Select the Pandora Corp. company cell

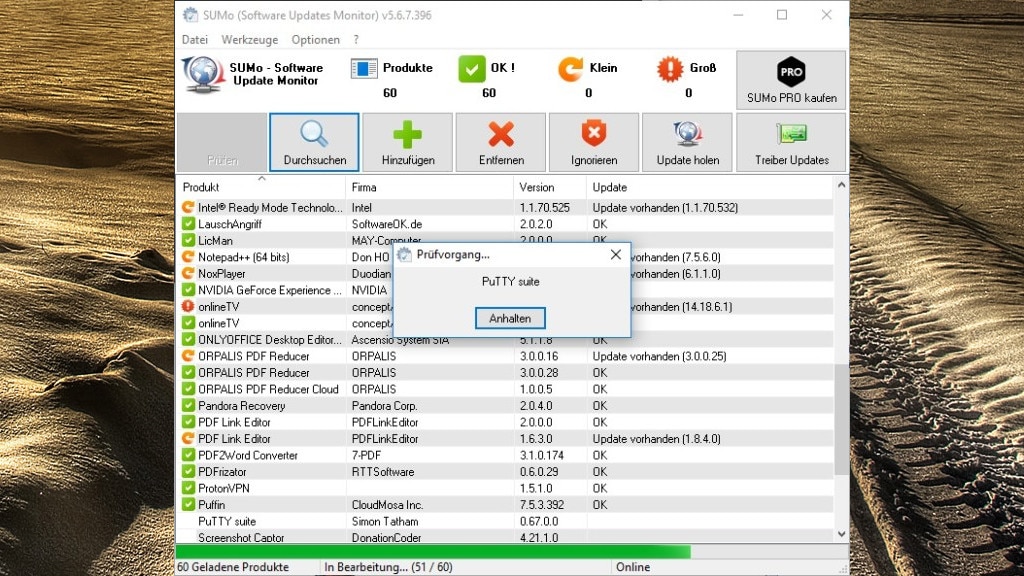pyautogui.click(x=384, y=406)
